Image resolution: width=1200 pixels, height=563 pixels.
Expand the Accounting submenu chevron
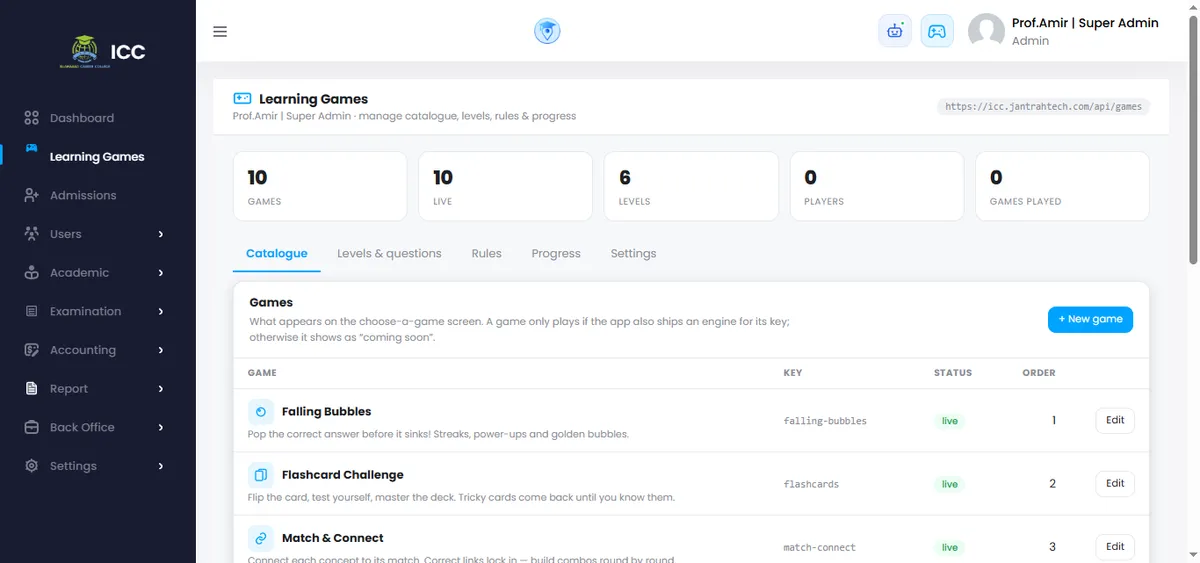click(161, 350)
